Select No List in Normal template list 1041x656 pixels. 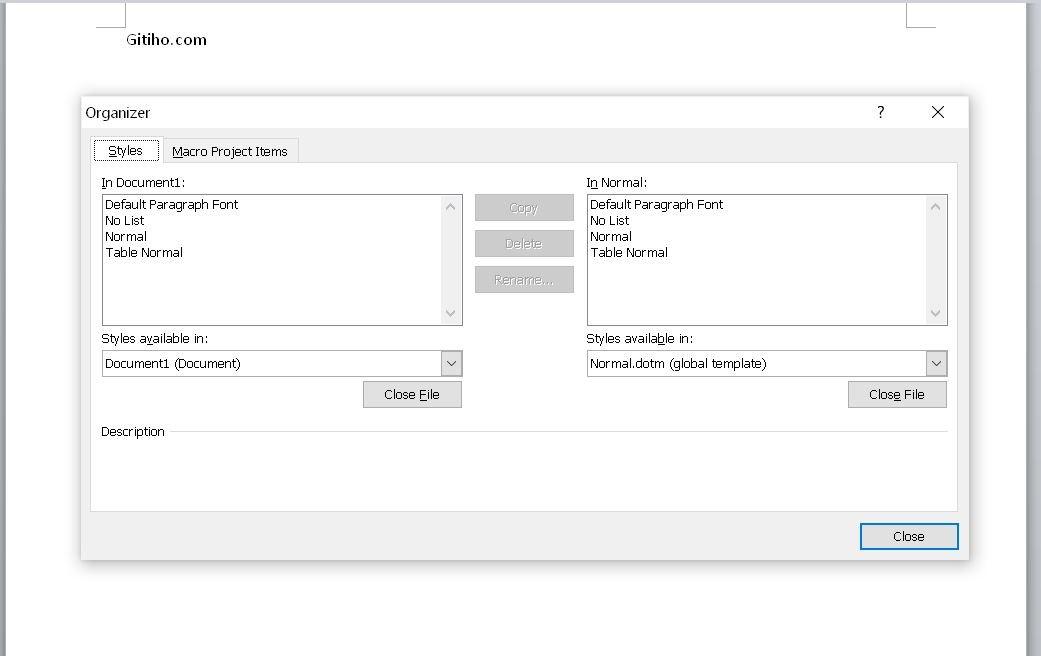(610, 220)
